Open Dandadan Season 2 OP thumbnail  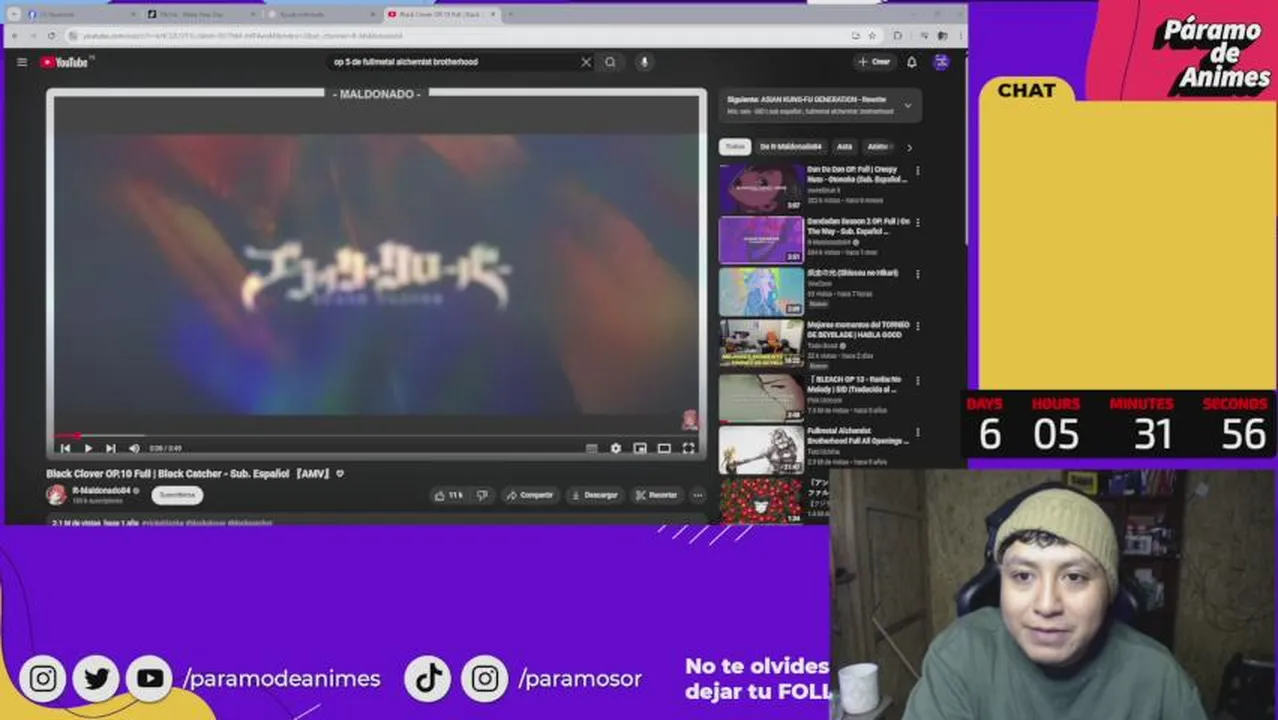761,240
